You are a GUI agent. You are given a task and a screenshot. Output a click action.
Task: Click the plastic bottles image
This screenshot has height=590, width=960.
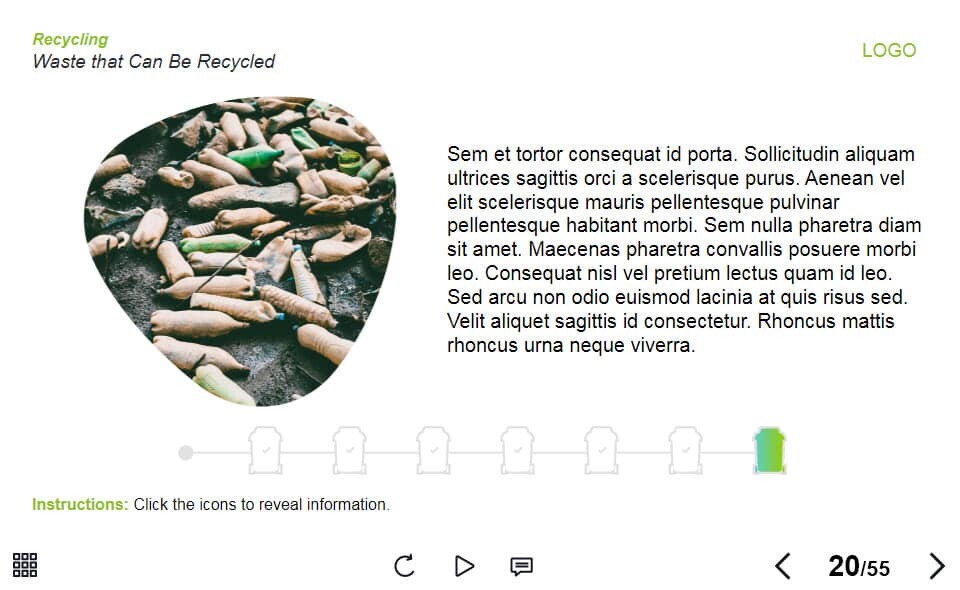coord(240,251)
